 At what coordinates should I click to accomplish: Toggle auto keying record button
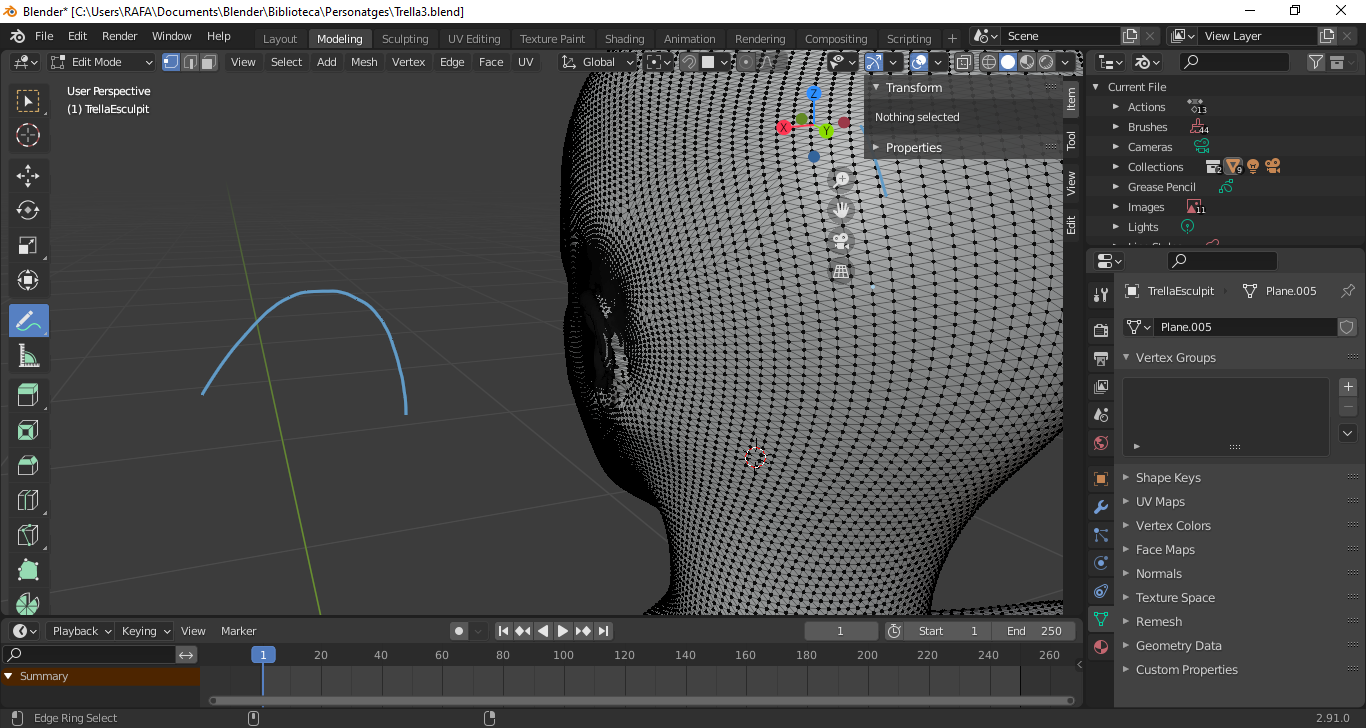tap(459, 631)
